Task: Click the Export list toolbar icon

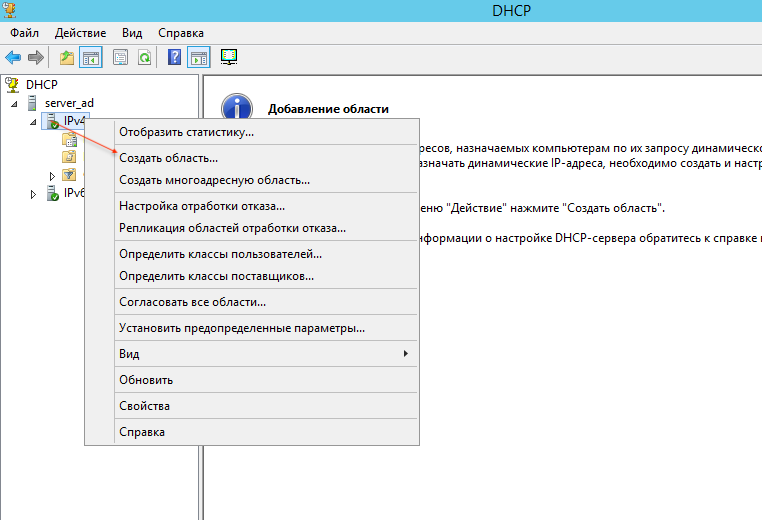Action: pos(120,57)
